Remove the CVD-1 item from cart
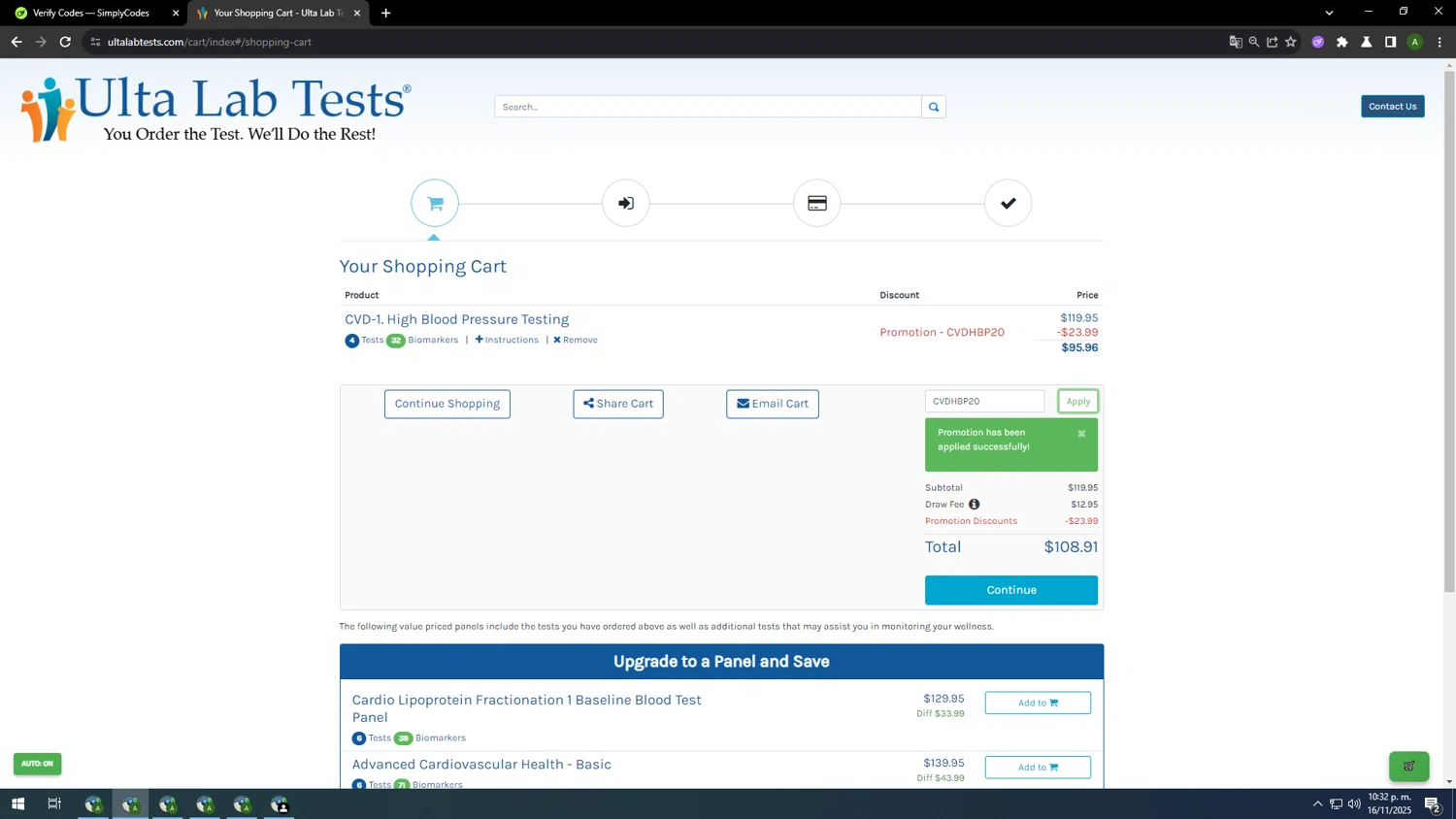 coord(576,340)
